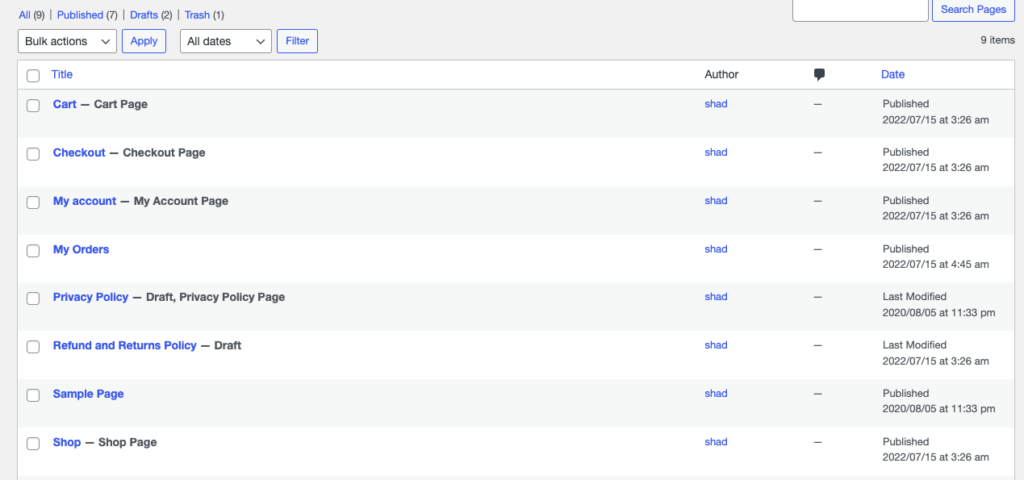
Task: Mark the Shop page checkbox
Action: pos(33,443)
